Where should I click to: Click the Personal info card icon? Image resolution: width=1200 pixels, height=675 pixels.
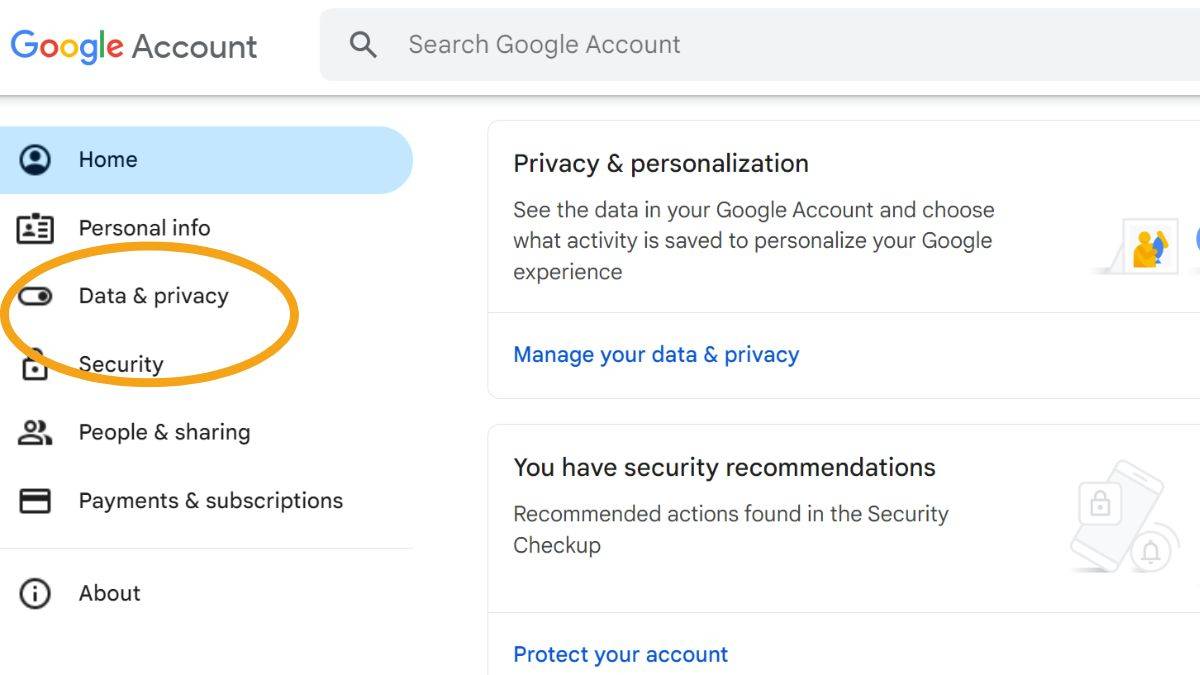(x=35, y=228)
